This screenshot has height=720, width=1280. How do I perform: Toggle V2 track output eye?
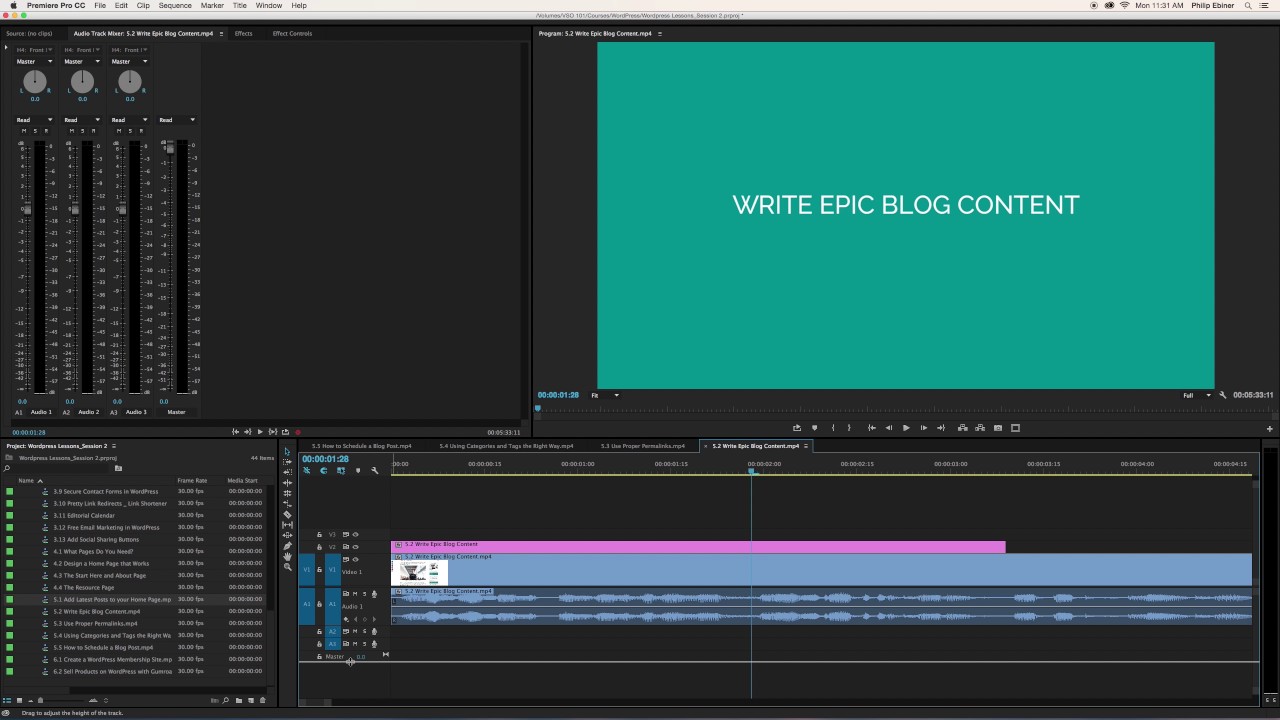click(x=355, y=547)
